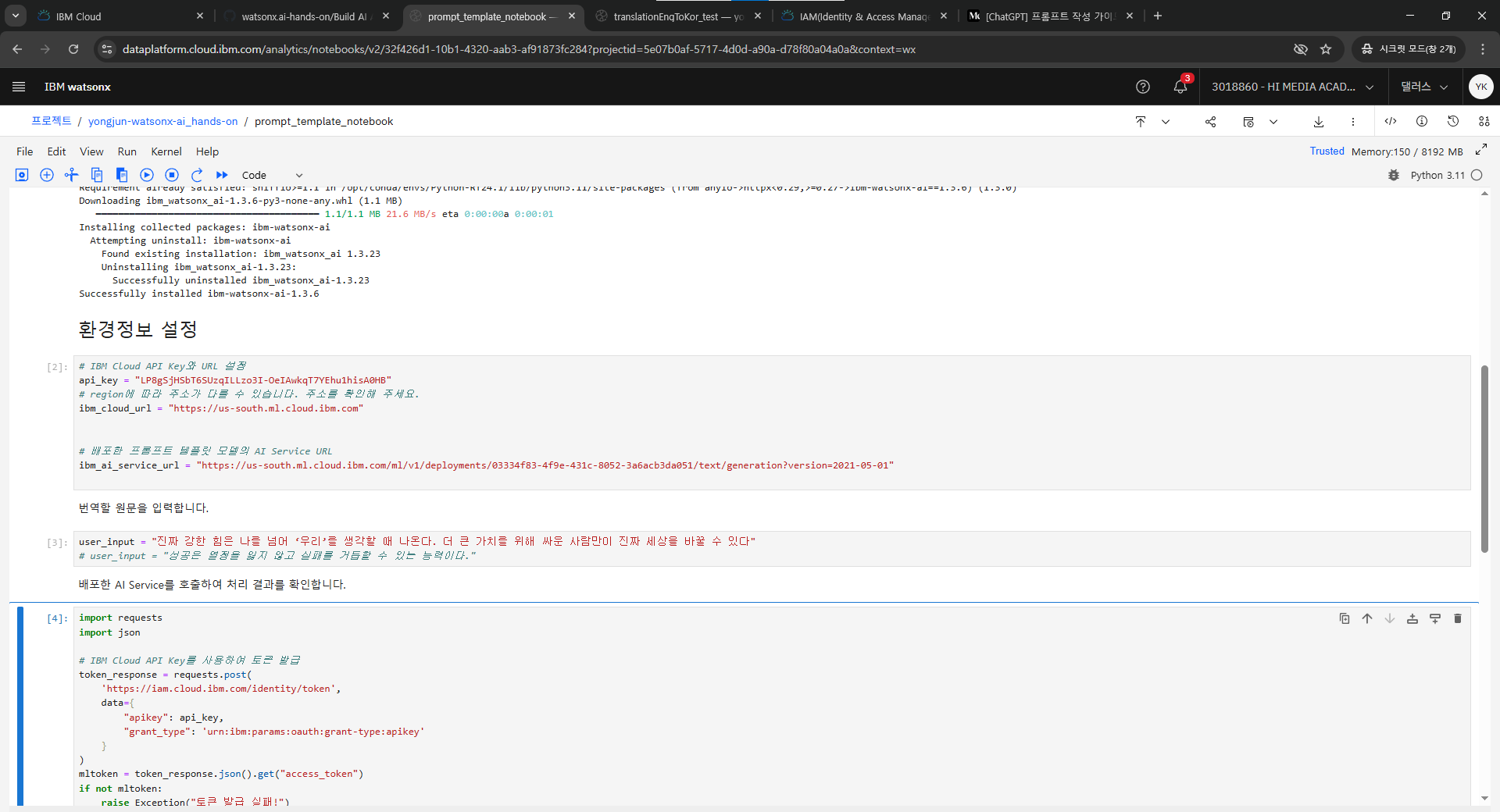Show the notebook information panel icon
Screen dimensions: 1500x812
click(1422, 121)
